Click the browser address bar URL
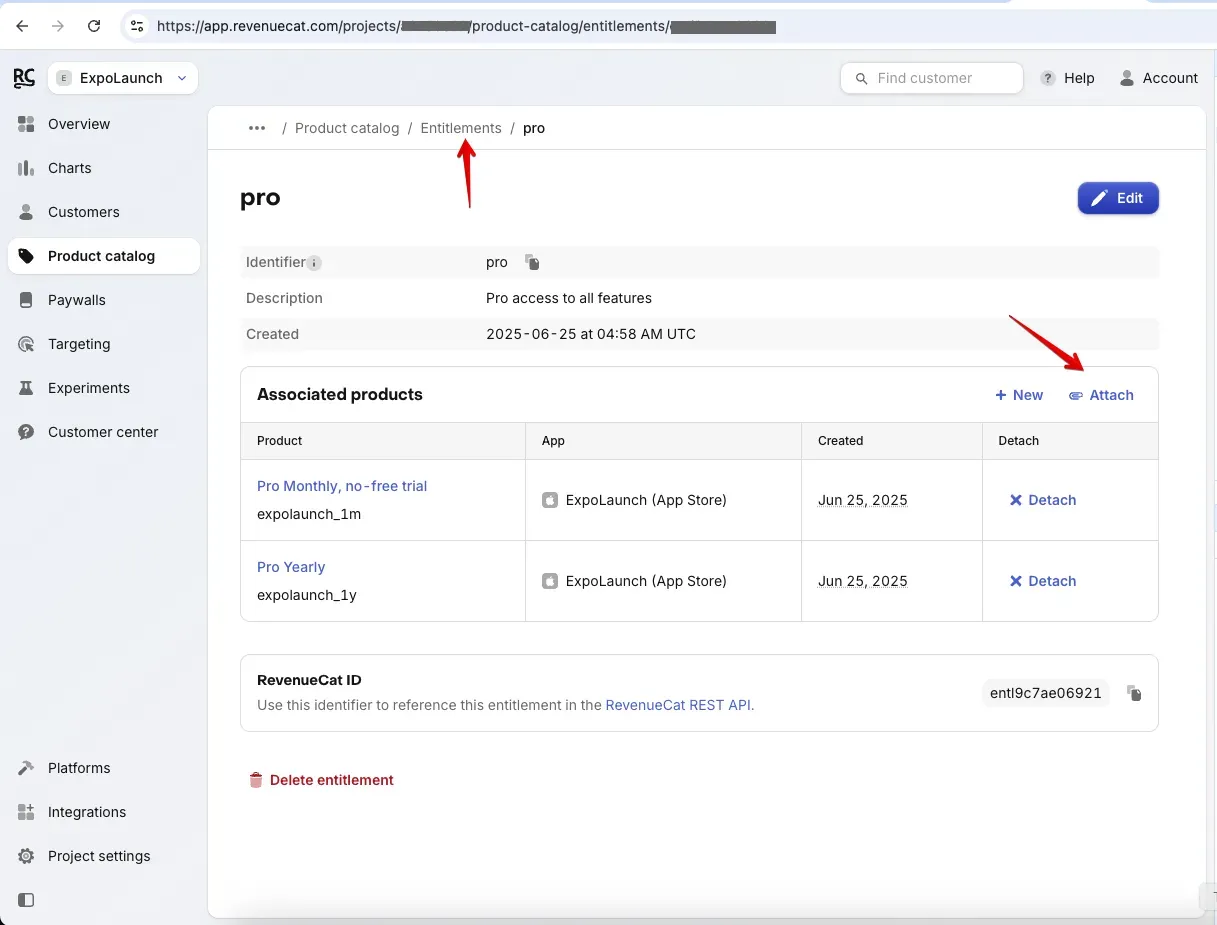This screenshot has width=1217, height=925. (467, 27)
